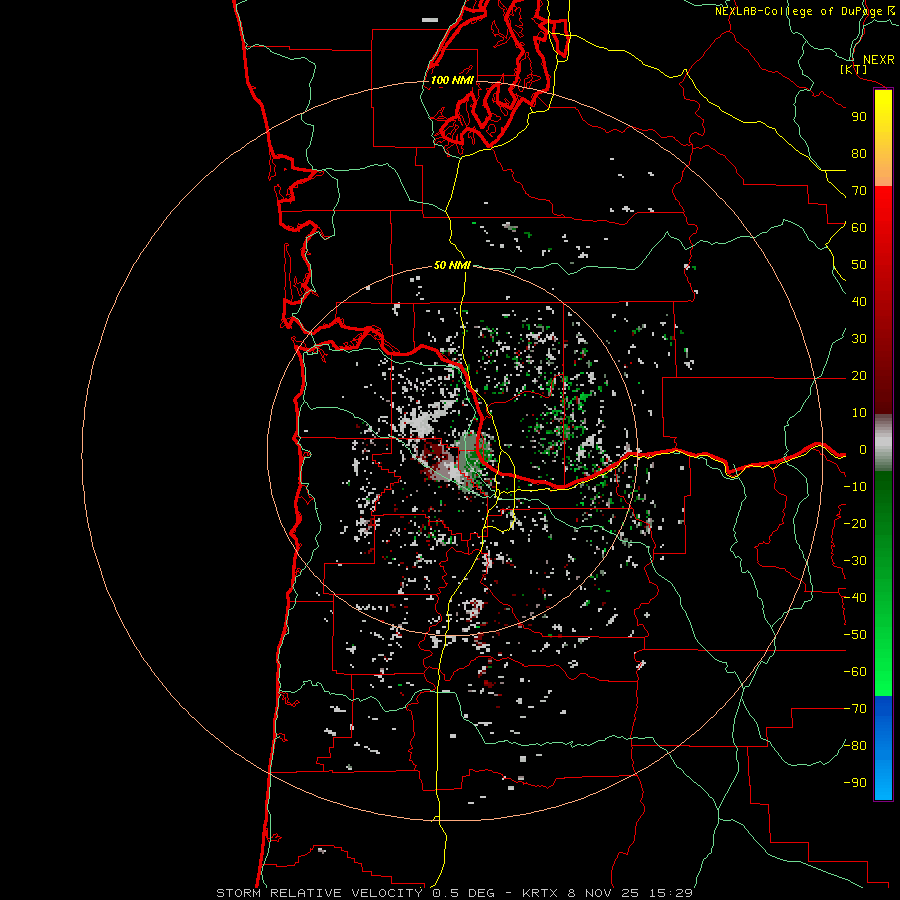Click the -20 value on velocity scale
The width and height of the screenshot is (900, 900).
coord(855,523)
